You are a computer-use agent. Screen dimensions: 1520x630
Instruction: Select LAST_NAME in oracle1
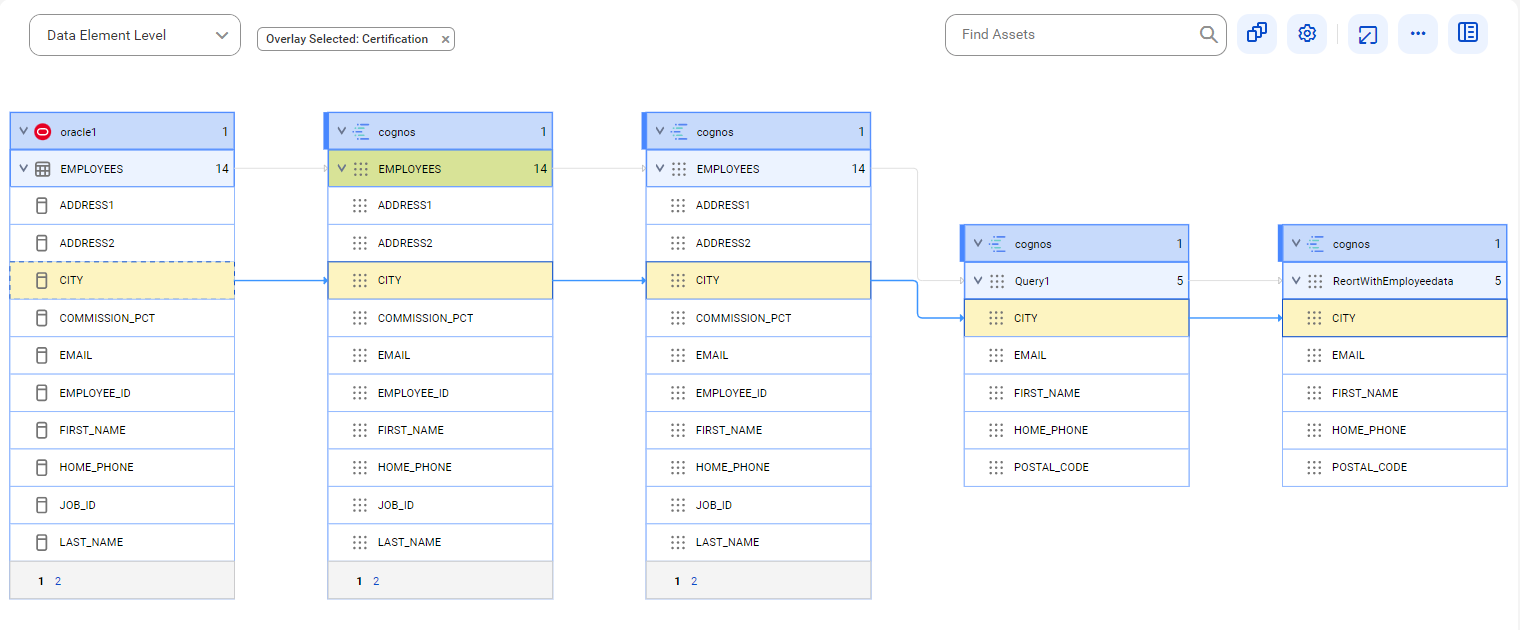tap(122, 542)
